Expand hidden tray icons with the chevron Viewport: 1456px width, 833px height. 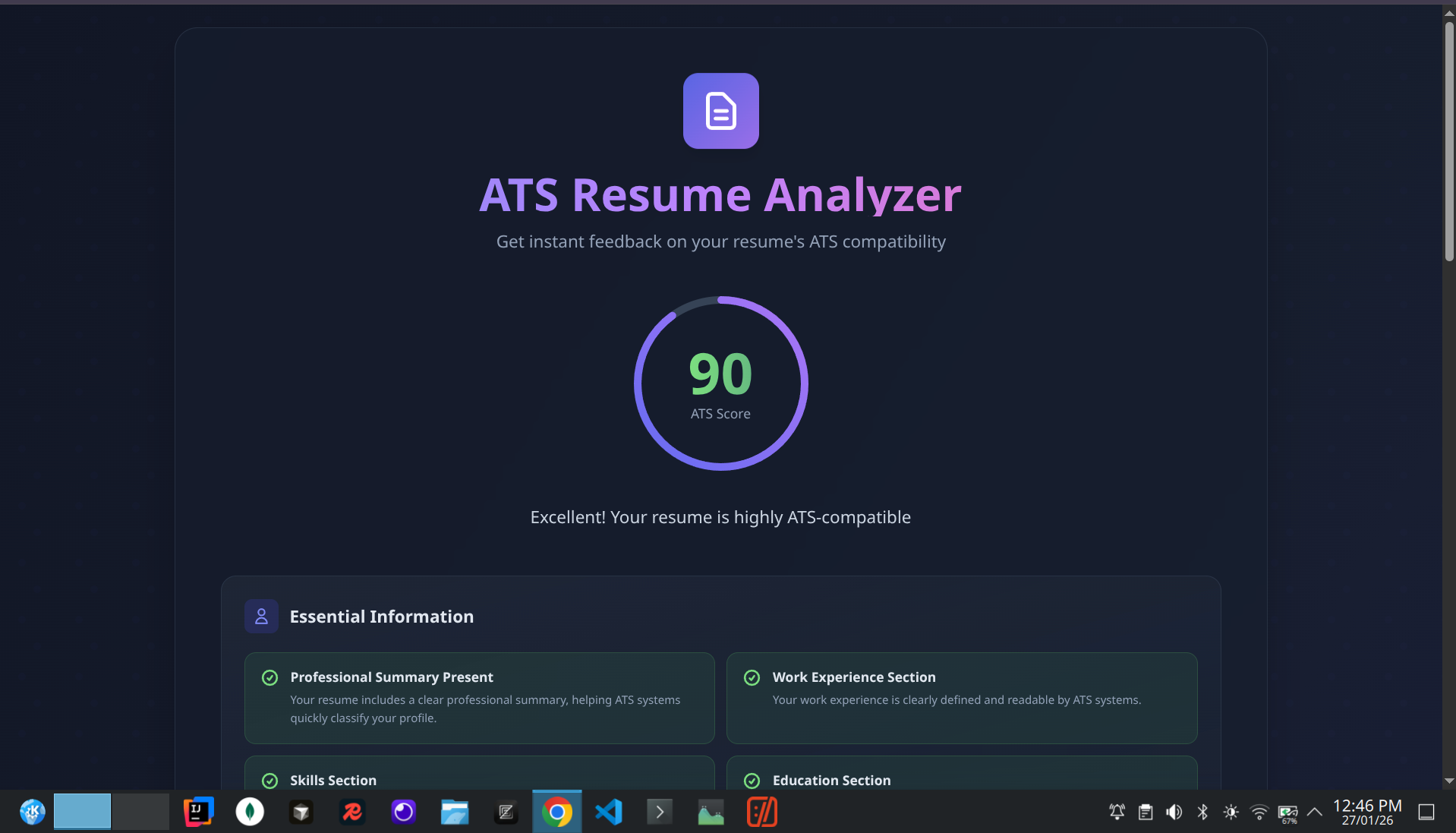click(x=1315, y=811)
